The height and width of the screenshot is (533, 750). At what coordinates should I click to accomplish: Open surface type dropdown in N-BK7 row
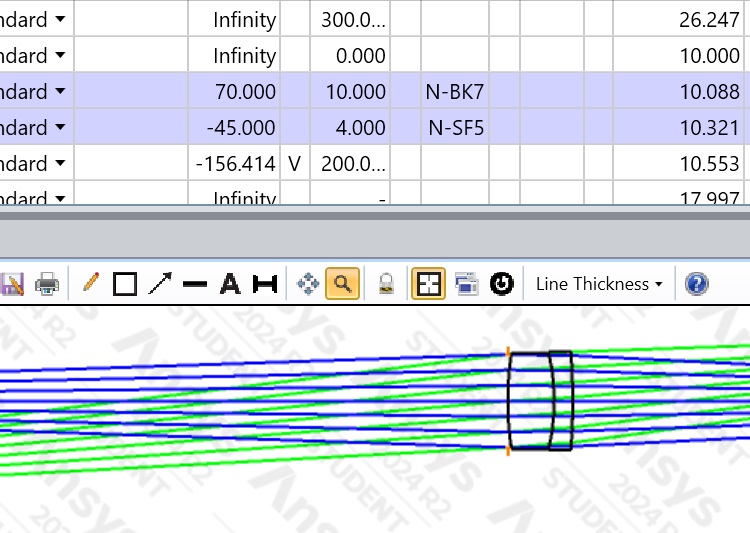[x=60, y=91]
